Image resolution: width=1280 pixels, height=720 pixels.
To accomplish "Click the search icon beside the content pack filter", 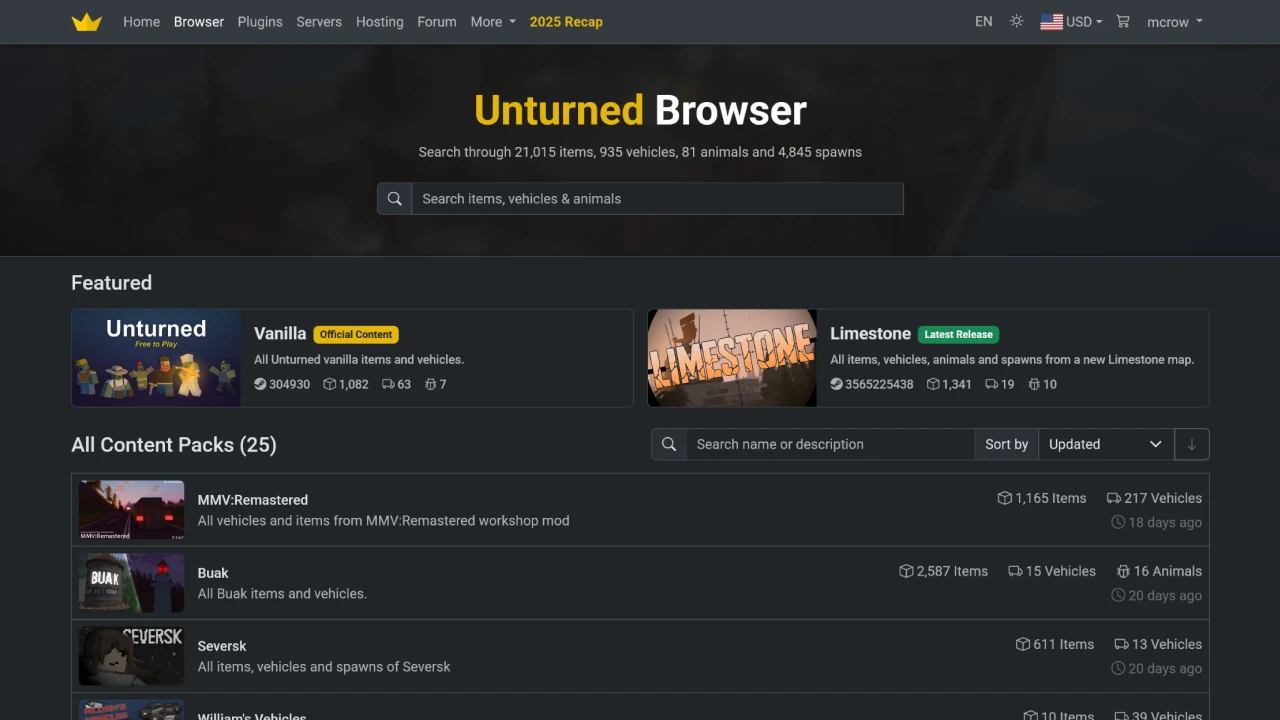I will tap(668, 444).
